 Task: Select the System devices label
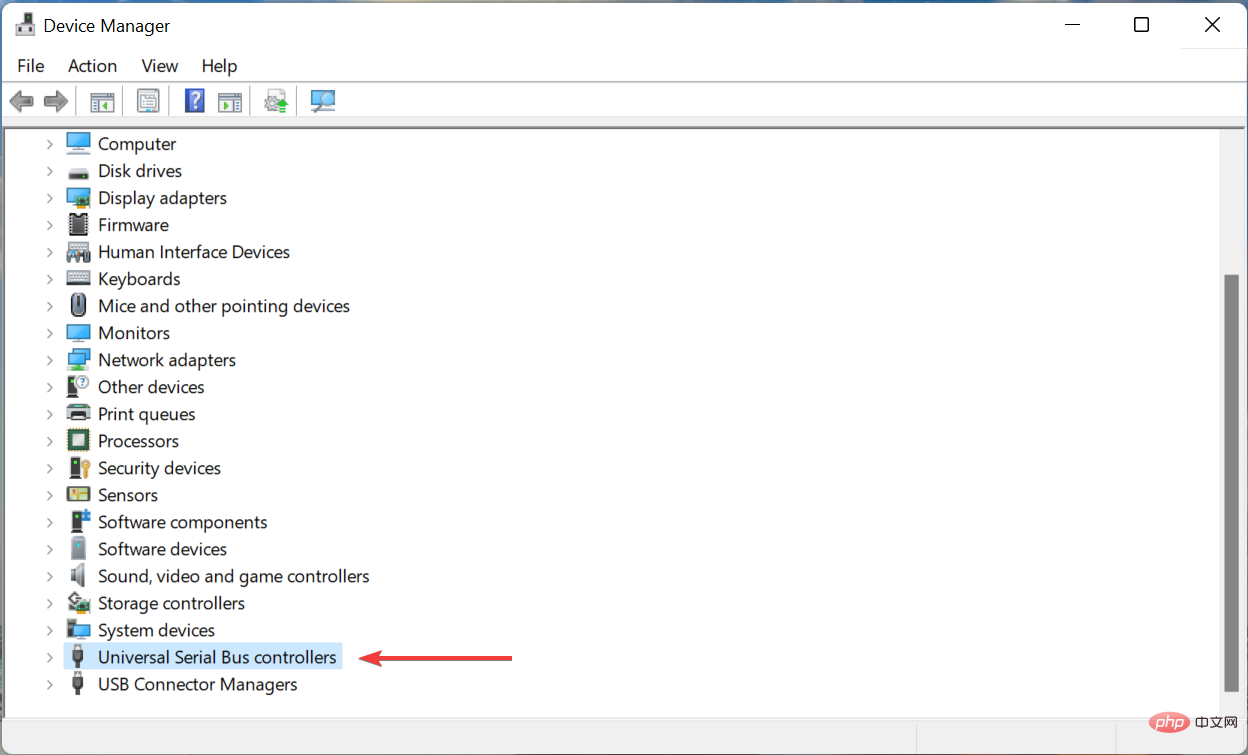pyautogui.click(x=156, y=630)
